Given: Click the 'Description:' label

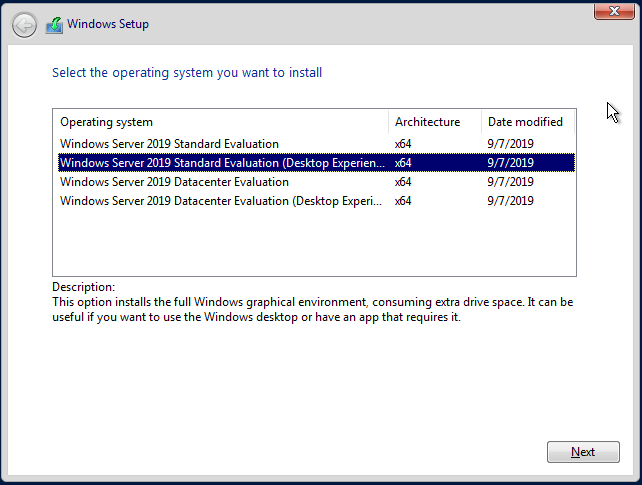Looking at the screenshot, I should [84, 287].
